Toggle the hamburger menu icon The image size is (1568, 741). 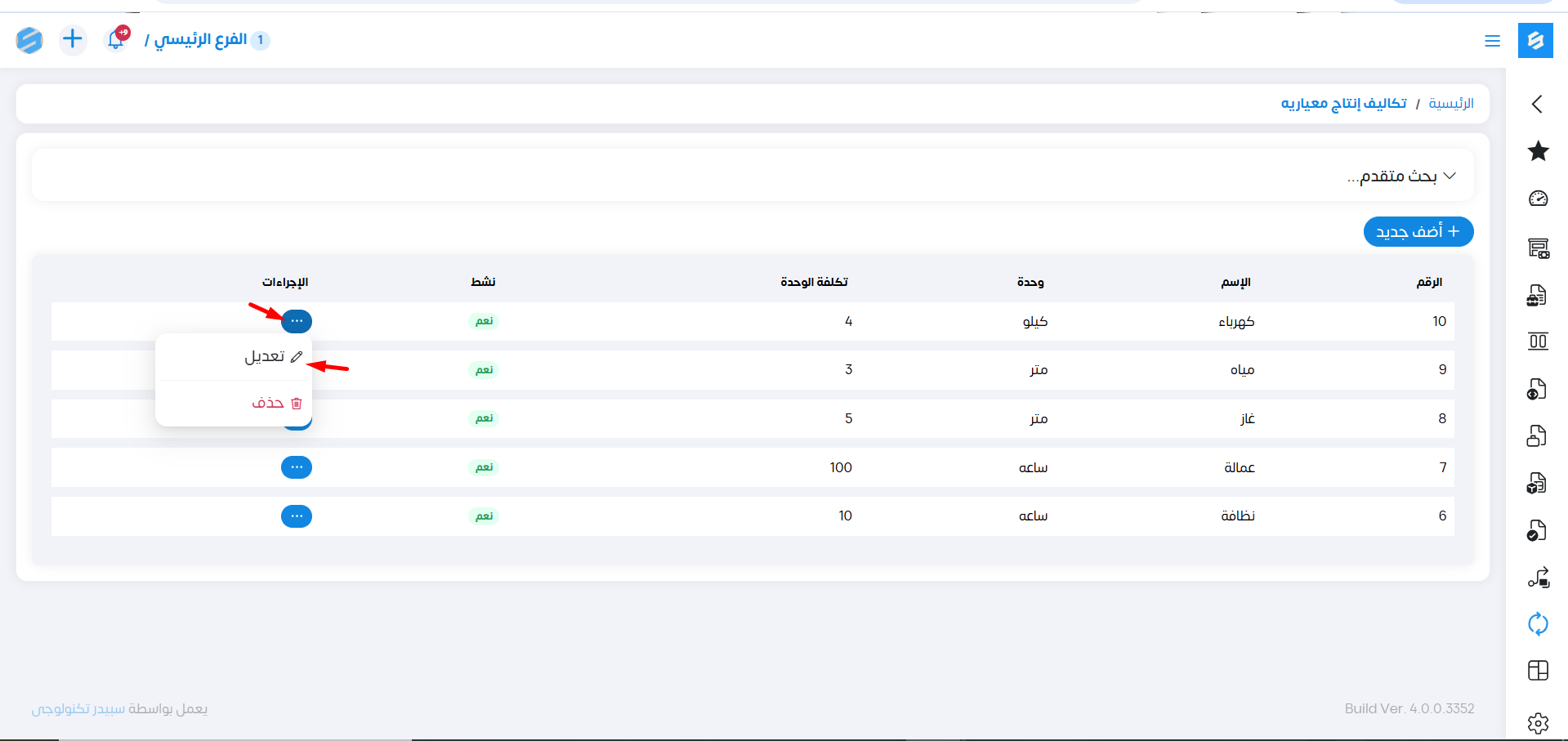pos(1492,41)
